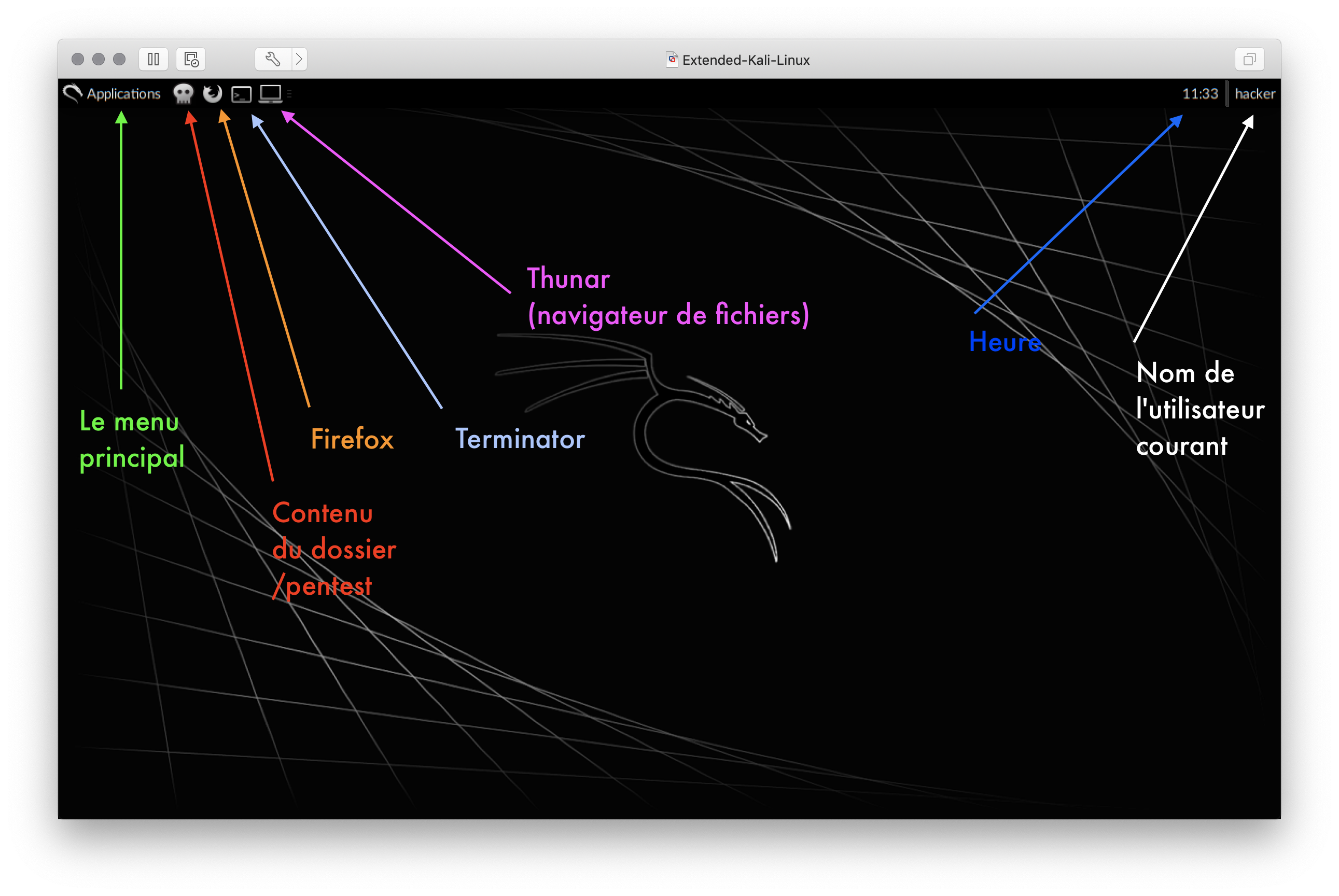Click the Extended-Kali-Linux title document icon

point(672,60)
